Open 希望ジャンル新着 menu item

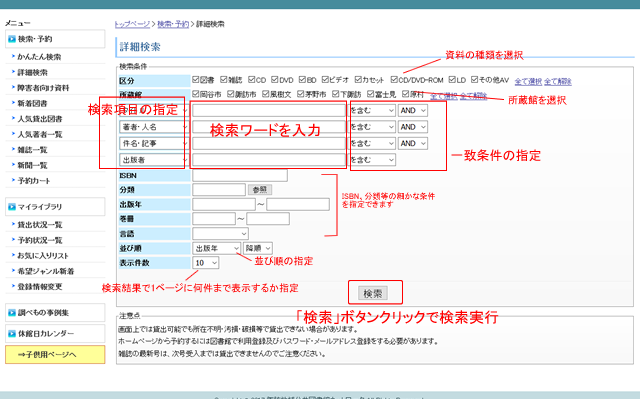pyautogui.click(x=46, y=271)
